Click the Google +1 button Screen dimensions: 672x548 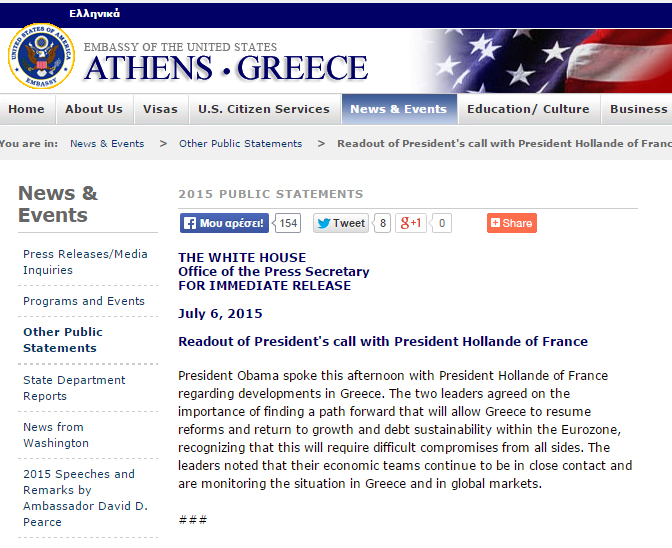point(411,223)
